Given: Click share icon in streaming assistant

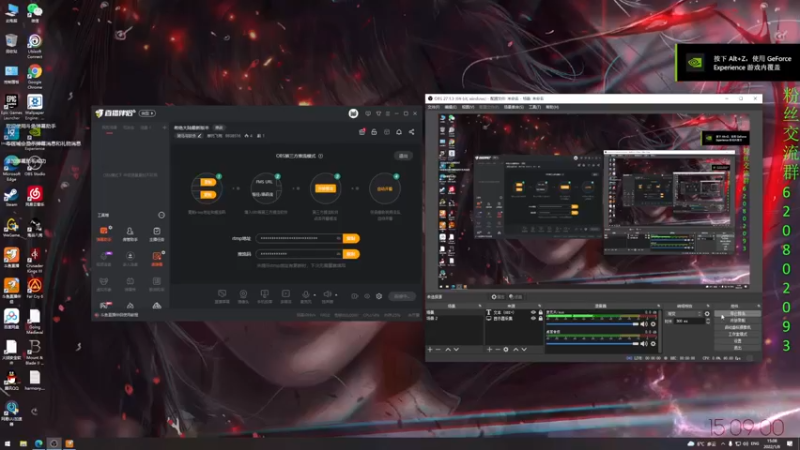Looking at the screenshot, I should click(411, 132).
